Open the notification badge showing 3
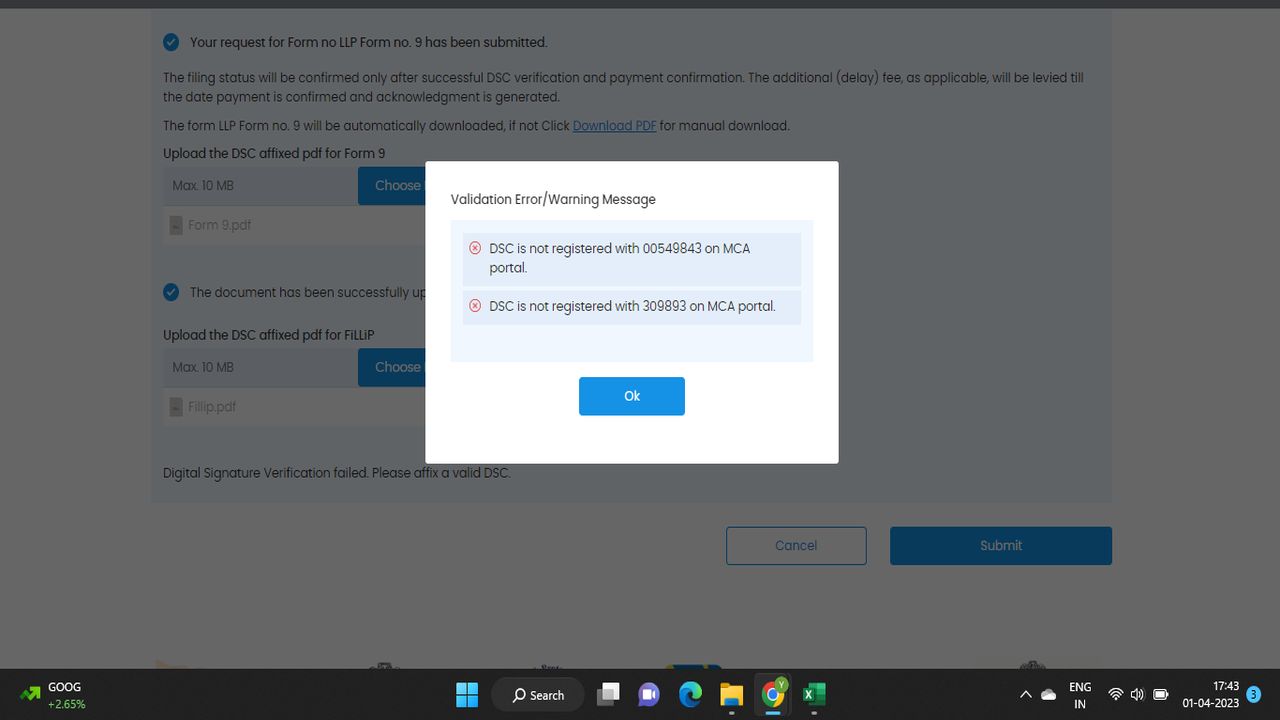This screenshot has height=720, width=1280. [x=1254, y=694]
